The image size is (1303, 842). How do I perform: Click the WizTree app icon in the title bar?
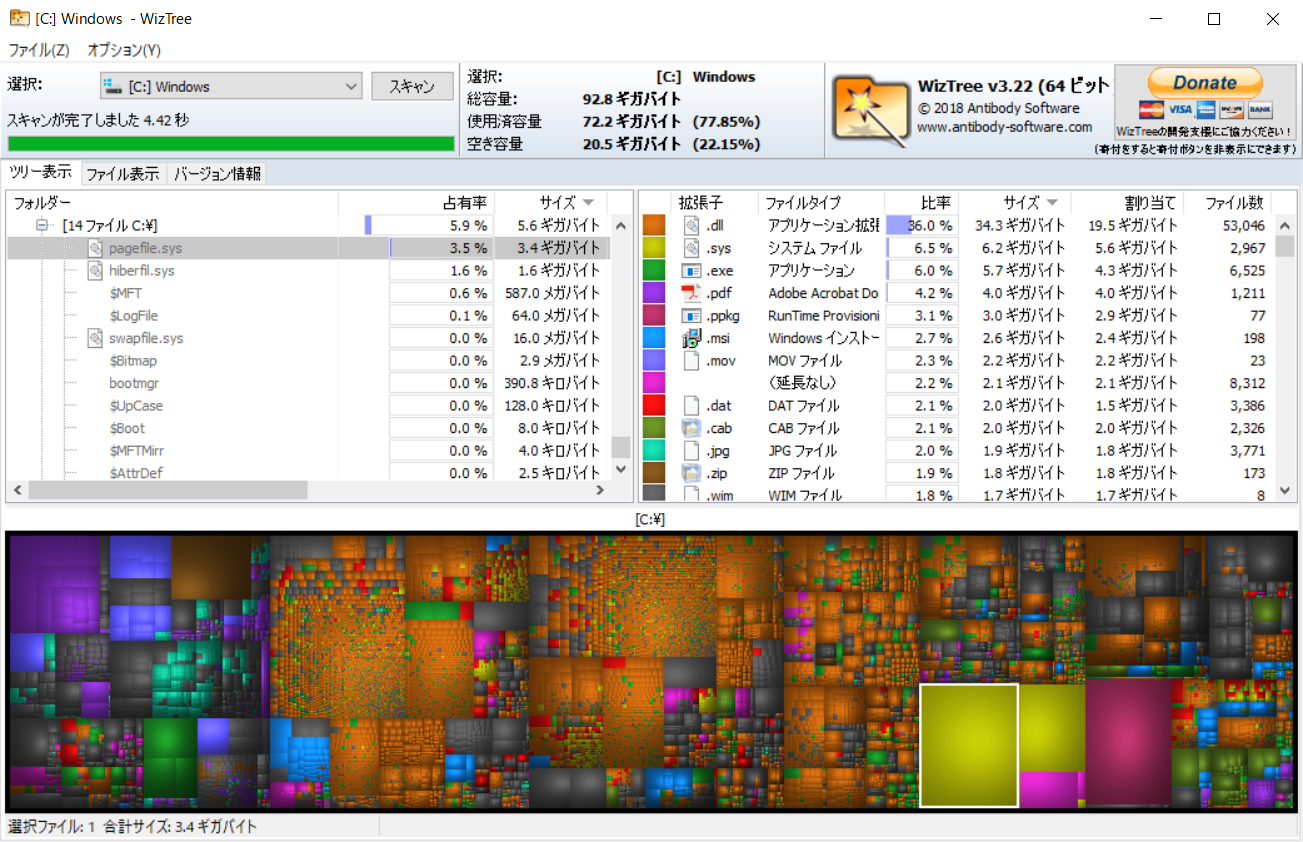point(19,19)
